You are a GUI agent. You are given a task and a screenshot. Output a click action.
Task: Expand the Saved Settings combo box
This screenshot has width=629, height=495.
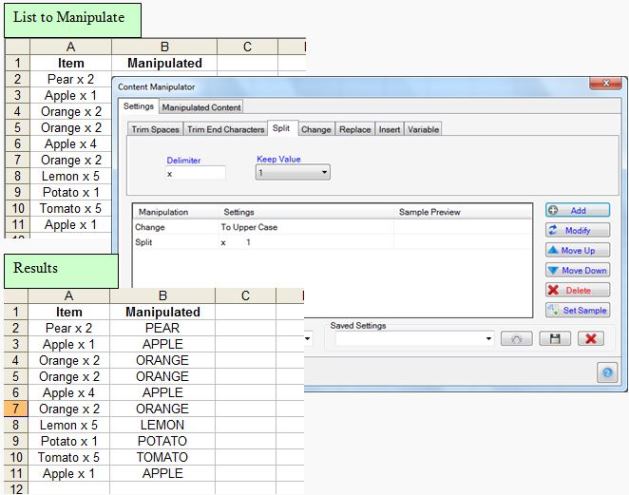click(490, 341)
